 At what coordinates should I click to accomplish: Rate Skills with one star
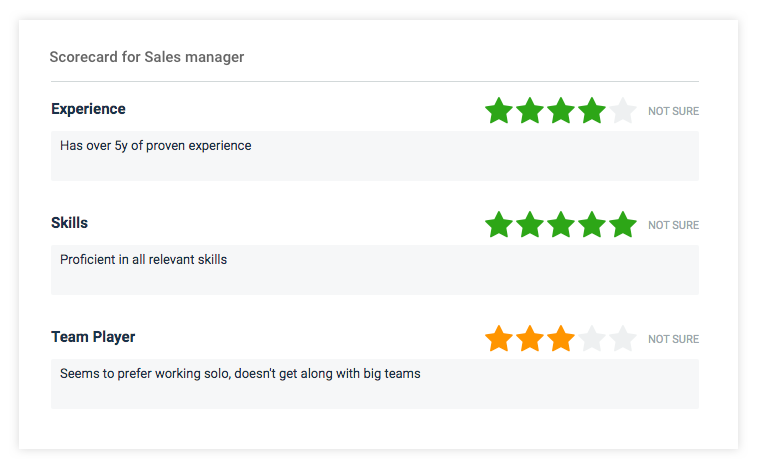(x=499, y=224)
